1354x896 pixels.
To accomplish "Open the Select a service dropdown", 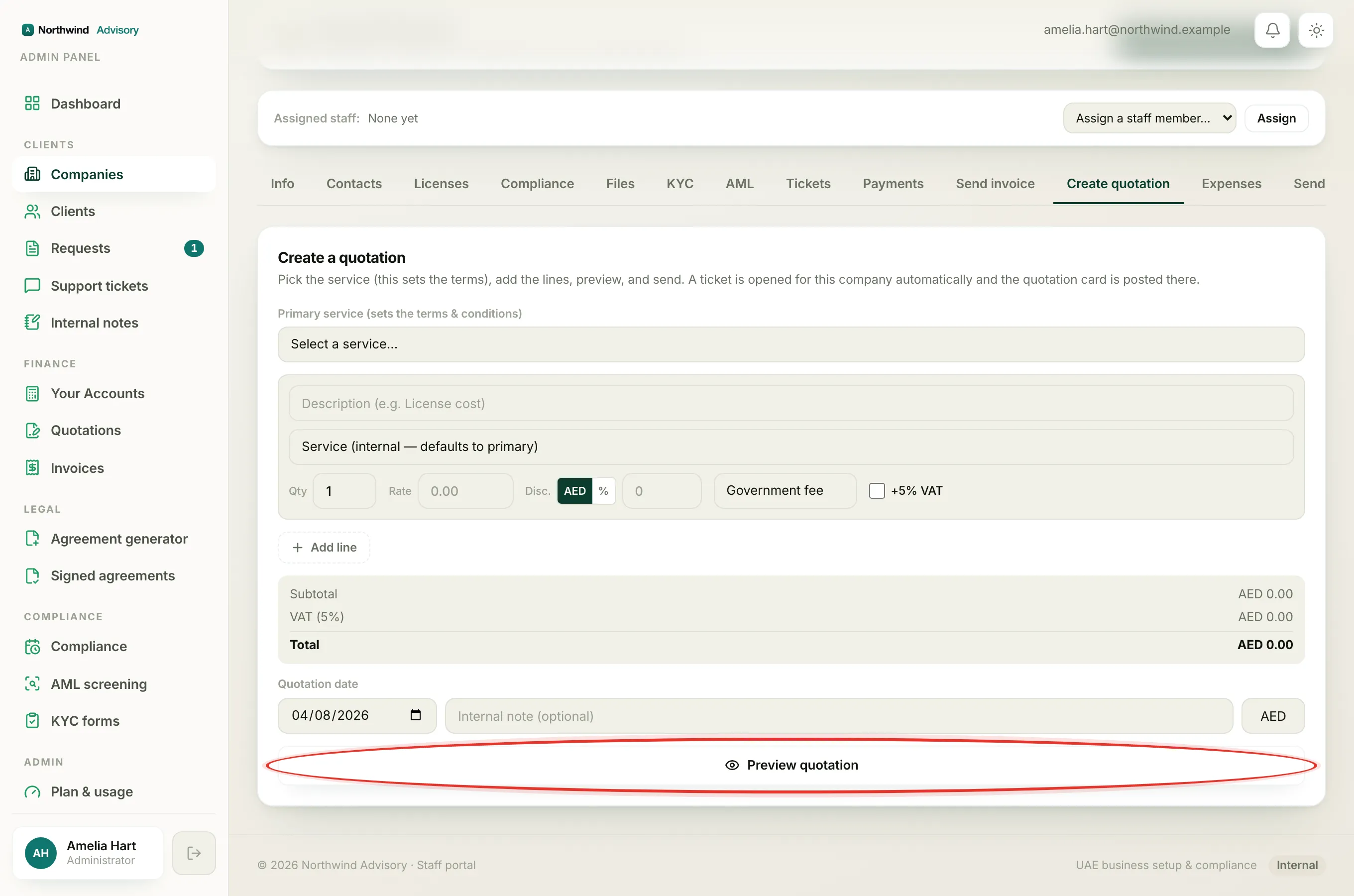I will pos(791,344).
